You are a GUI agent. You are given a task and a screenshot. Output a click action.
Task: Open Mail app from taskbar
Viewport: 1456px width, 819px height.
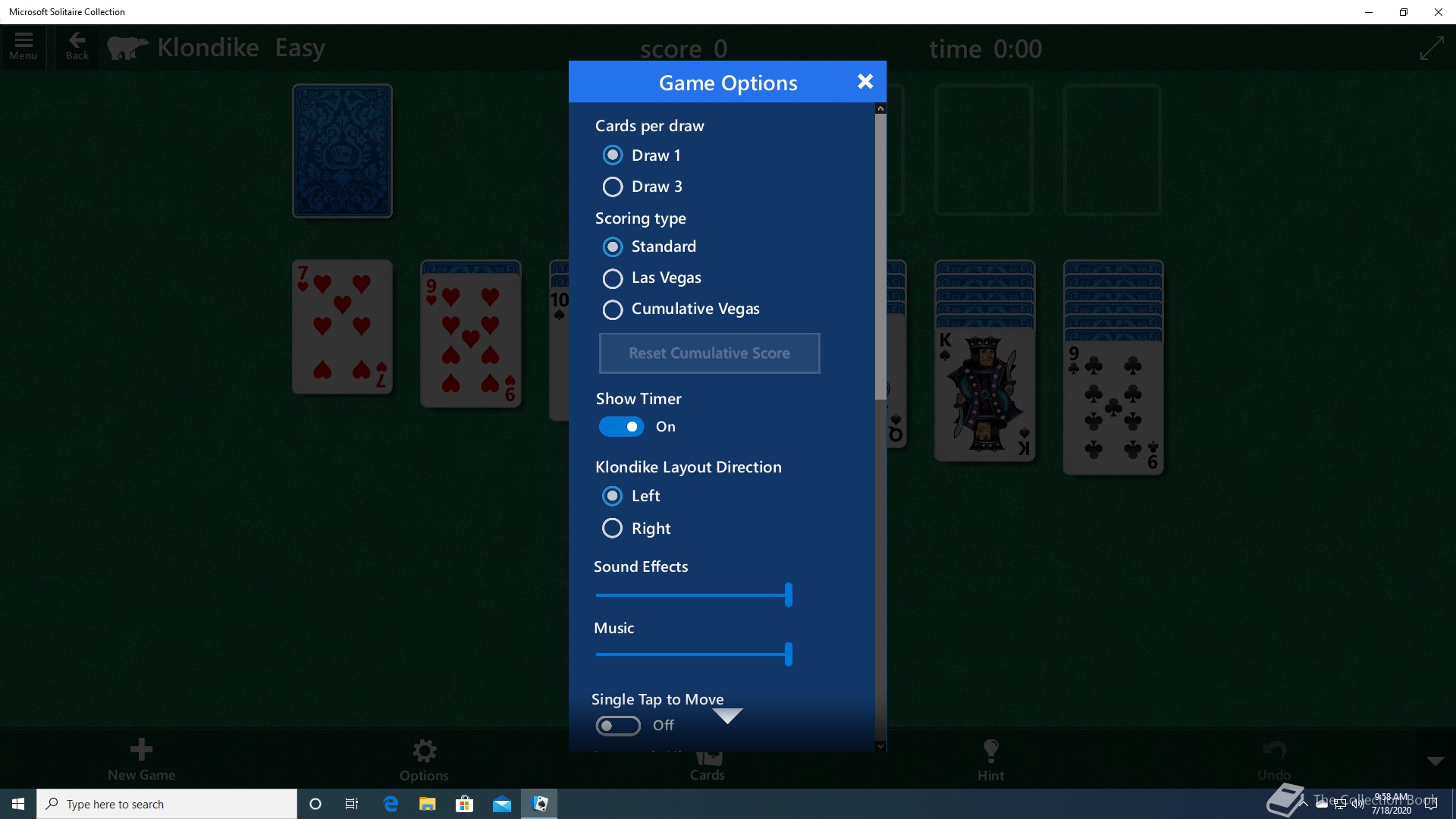(x=502, y=804)
